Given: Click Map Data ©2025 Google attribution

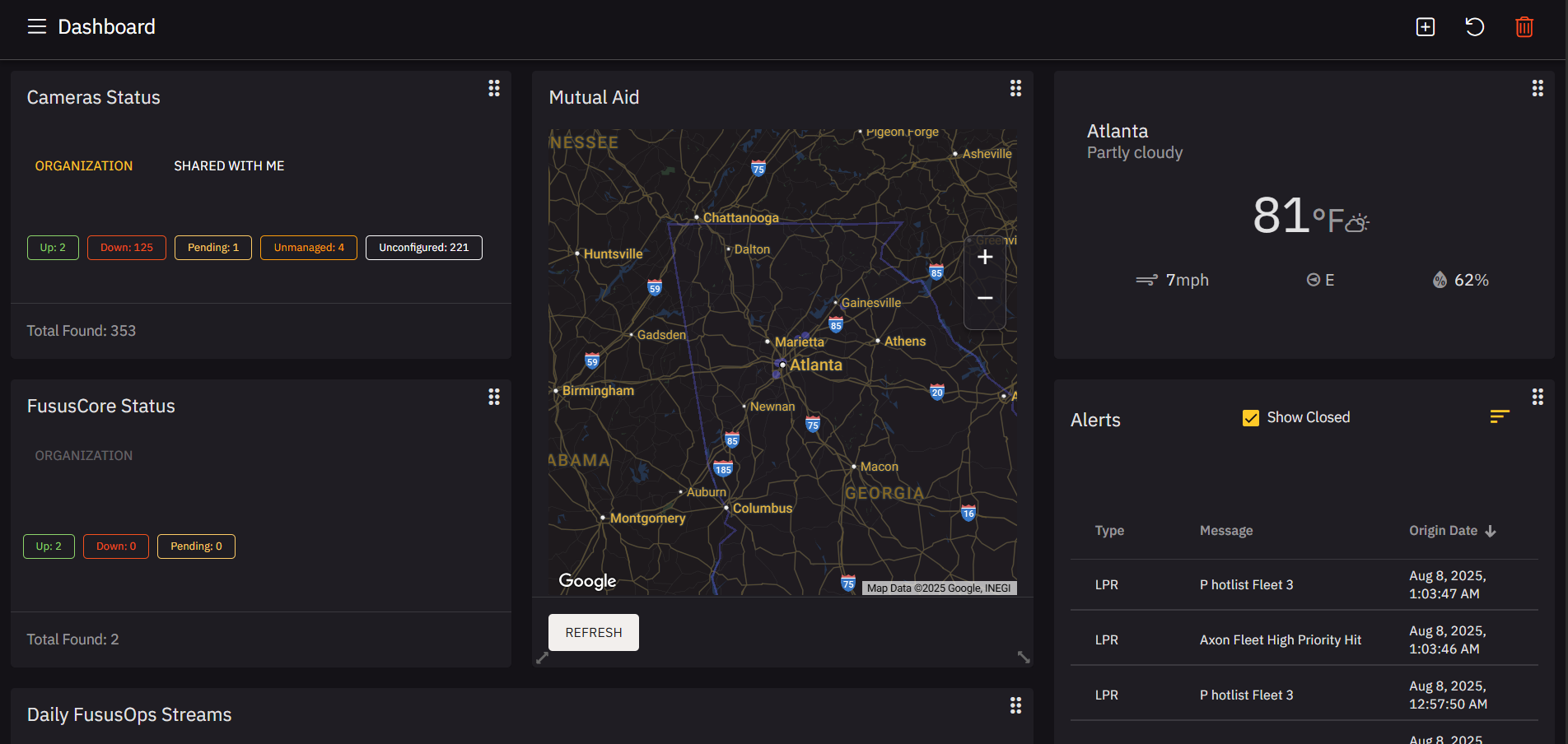Looking at the screenshot, I should point(939,588).
